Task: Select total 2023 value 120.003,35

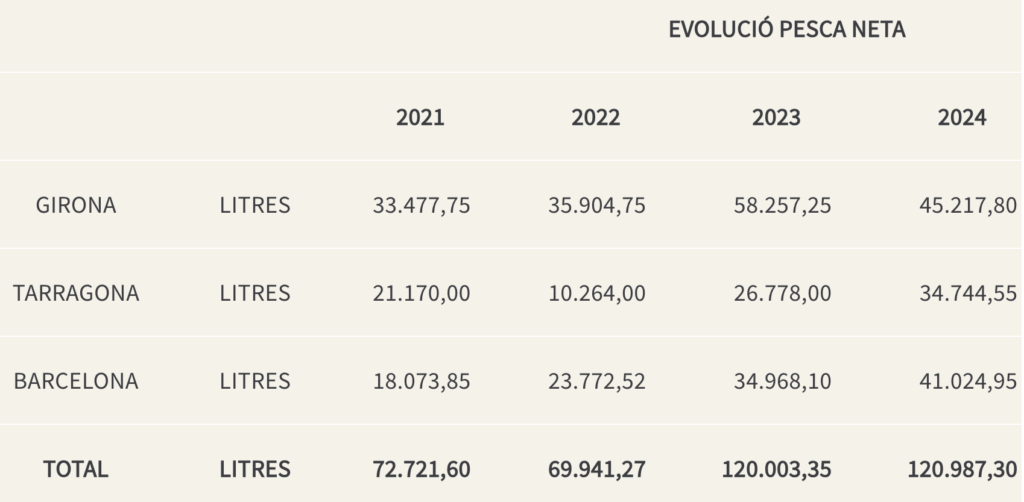Action: click(776, 469)
